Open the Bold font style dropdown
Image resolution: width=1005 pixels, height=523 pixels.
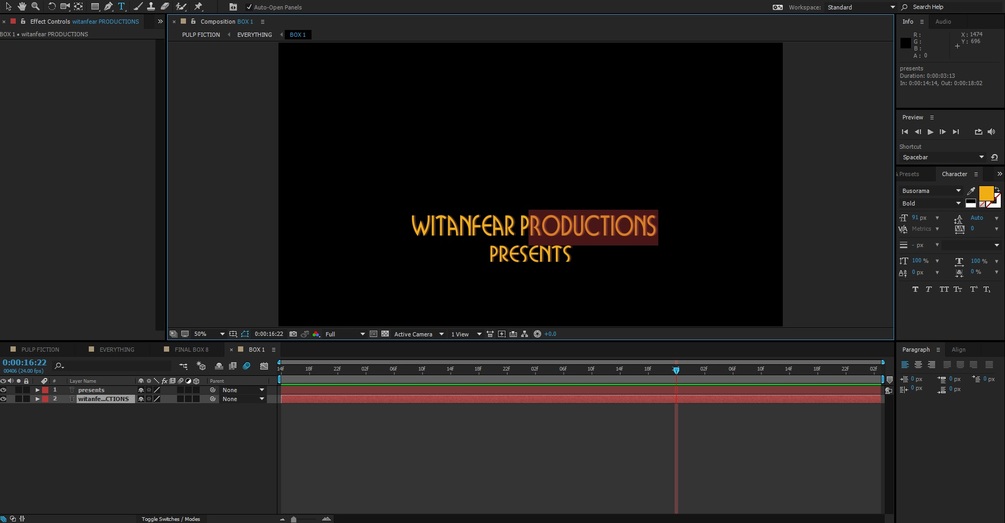click(931, 203)
